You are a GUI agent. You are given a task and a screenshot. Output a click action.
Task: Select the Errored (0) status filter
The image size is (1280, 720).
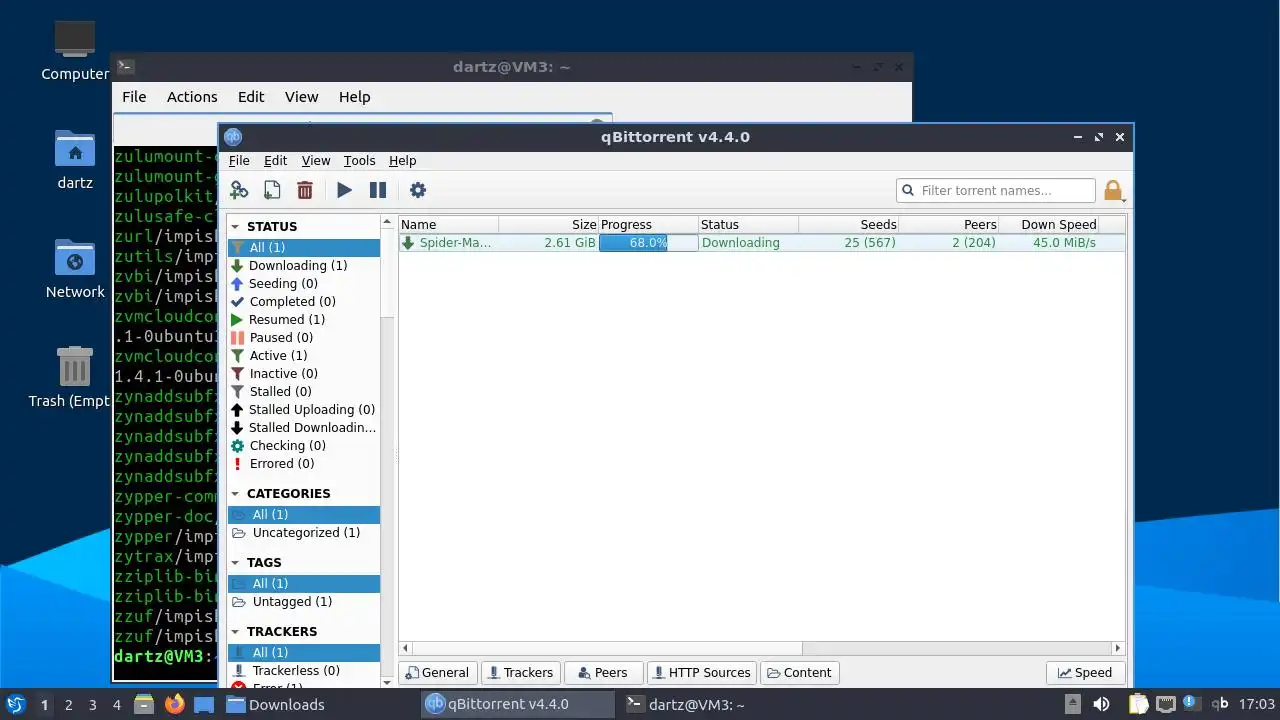(x=304, y=463)
